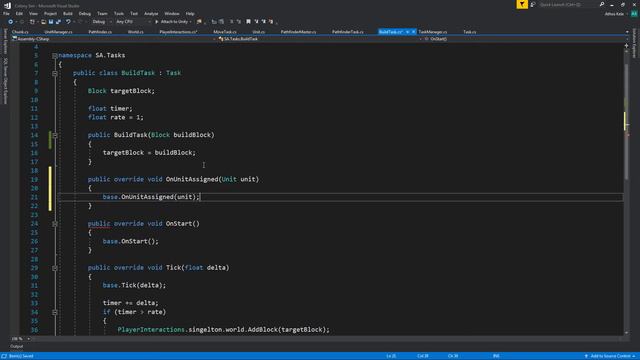The height and width of the screenshot is (360, 640).
Task: Open the tab overflow list arrow
Action: tap(627, 32)
